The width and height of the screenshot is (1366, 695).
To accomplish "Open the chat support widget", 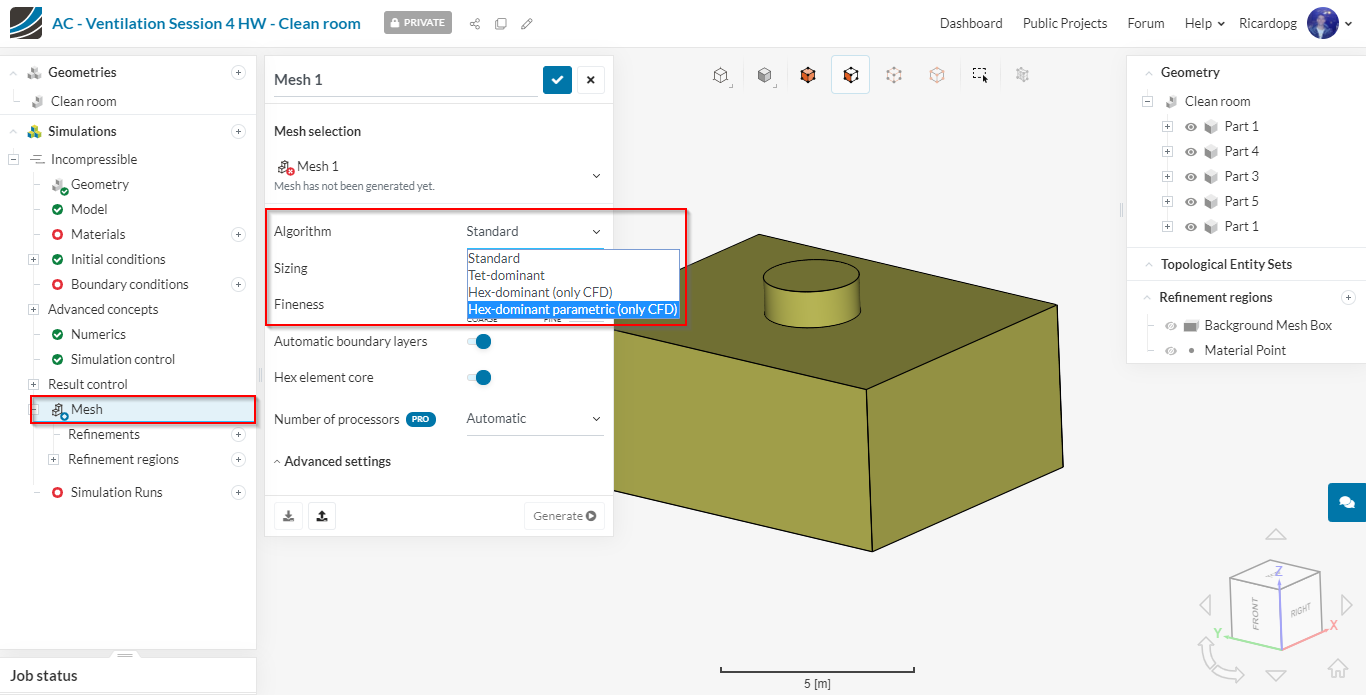I will pos(1346,502).
